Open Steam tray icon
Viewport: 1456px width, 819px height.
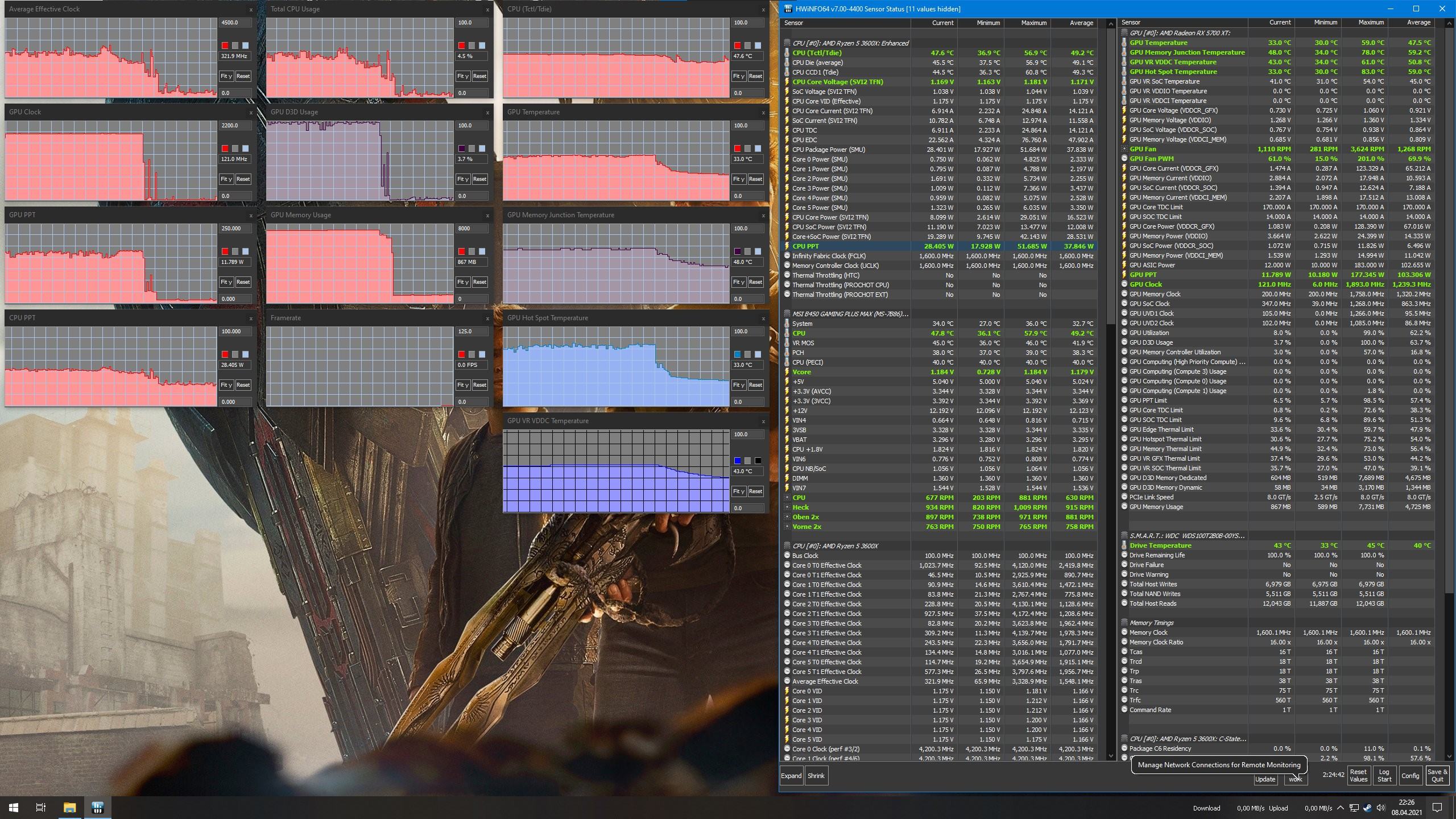coord(1367,808)
